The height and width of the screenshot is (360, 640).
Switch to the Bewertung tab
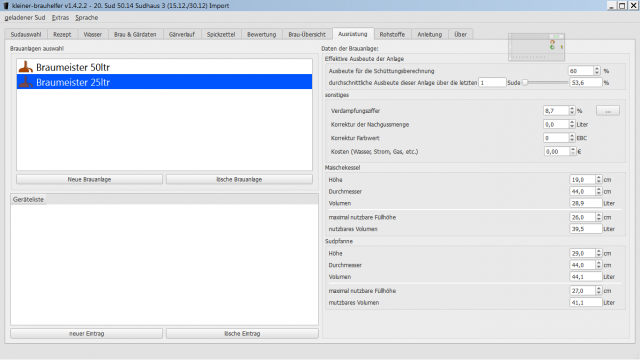pos(262,34)
